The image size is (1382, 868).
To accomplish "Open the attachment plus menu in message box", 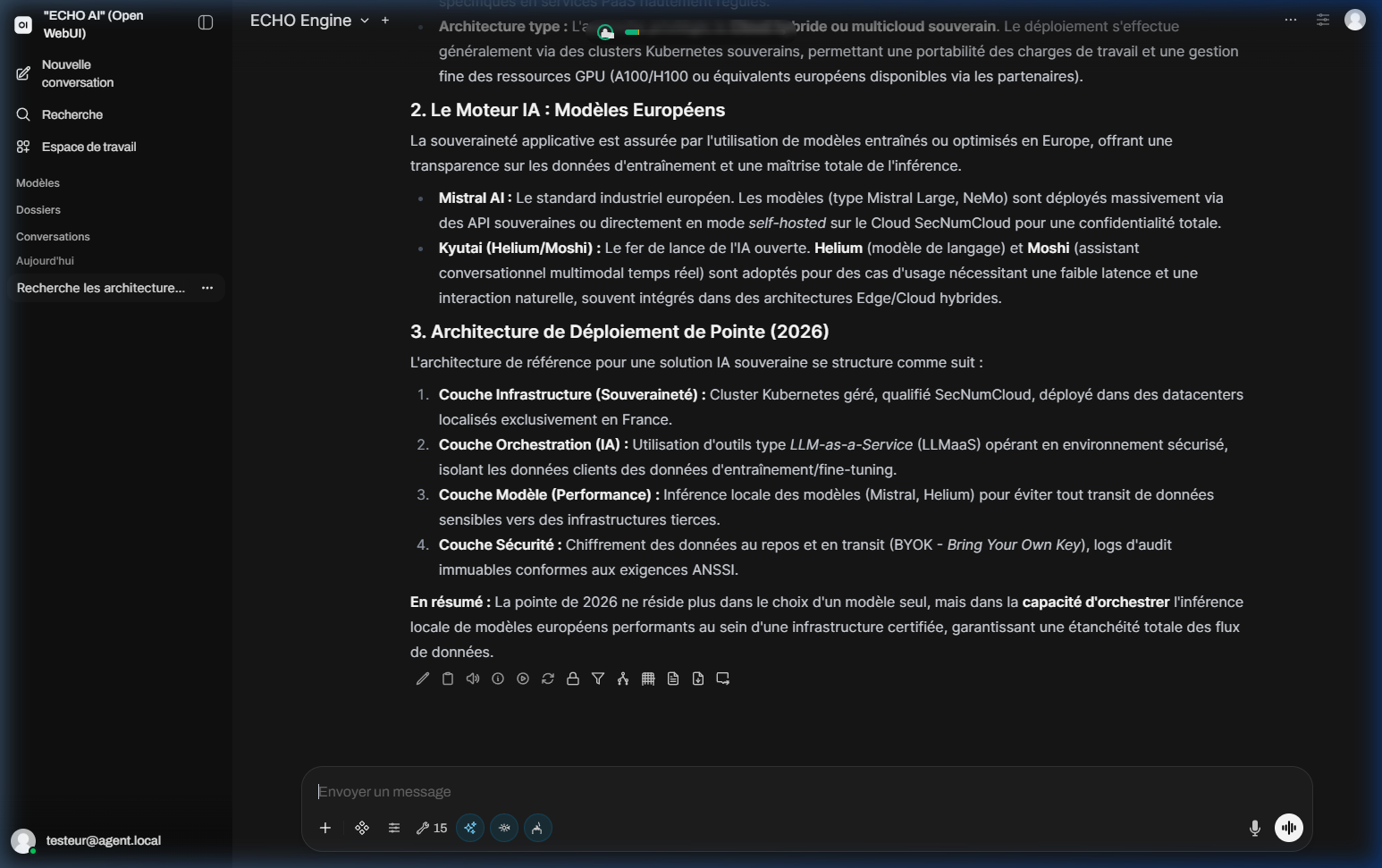I will coord(325,828).
